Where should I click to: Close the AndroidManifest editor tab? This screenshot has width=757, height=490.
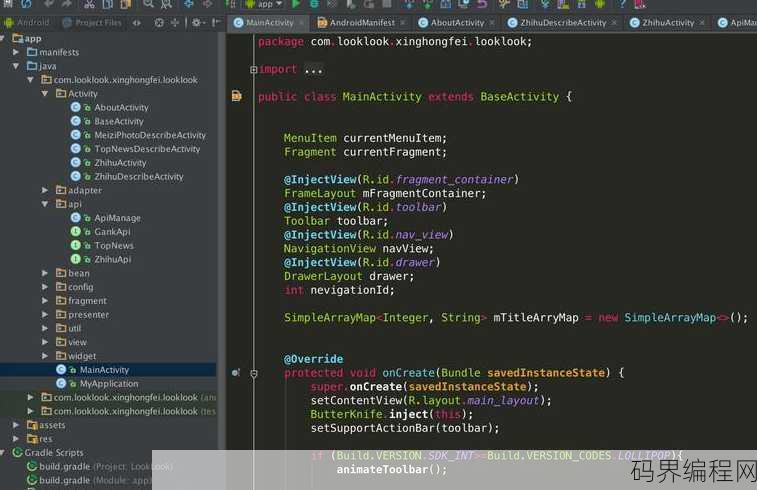click(x=403, y=22)
